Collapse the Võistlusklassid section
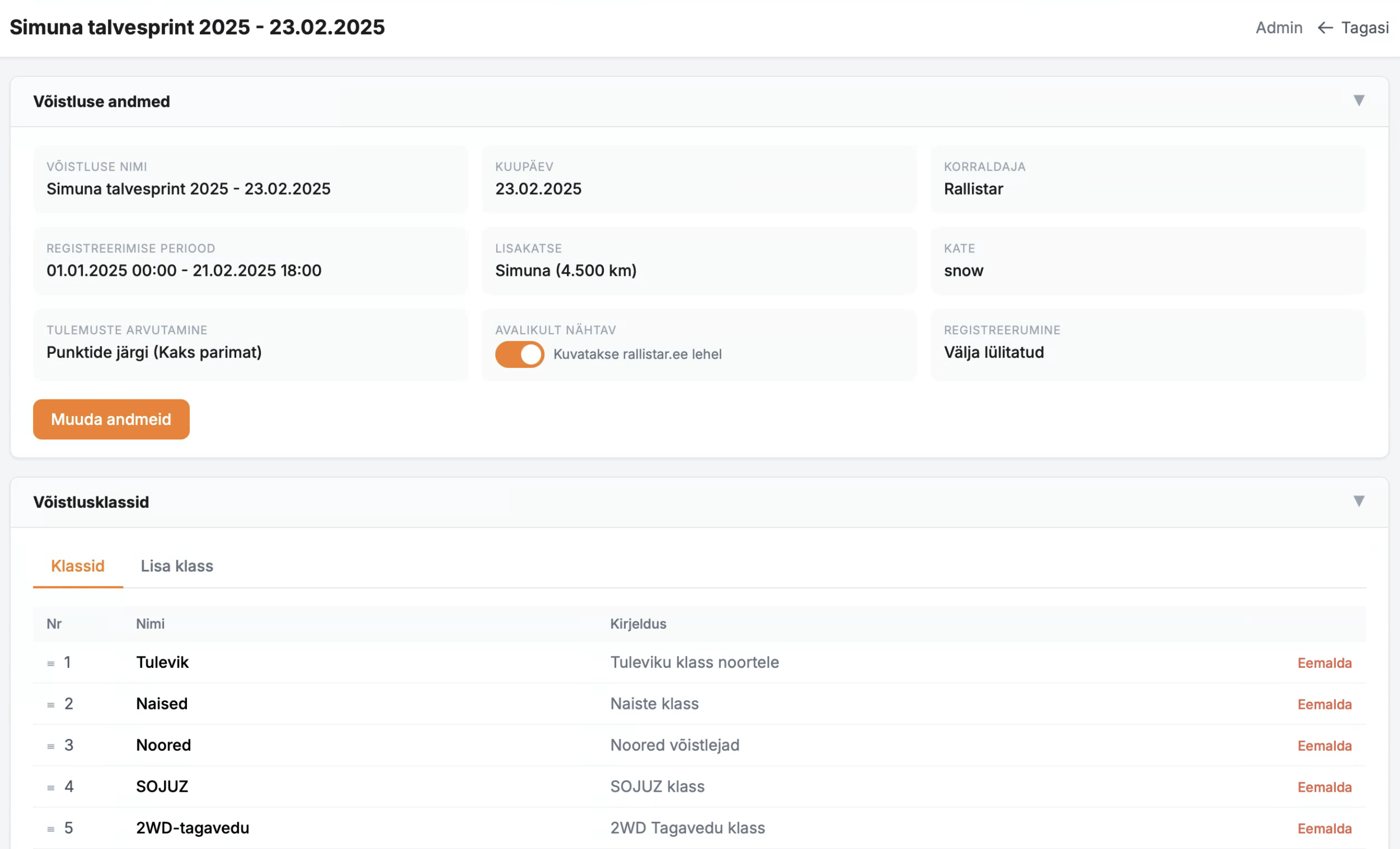 tap(1358, 501)
